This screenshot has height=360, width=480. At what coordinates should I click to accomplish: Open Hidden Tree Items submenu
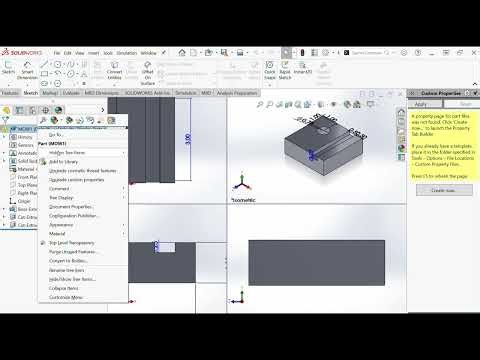[83, 153]
